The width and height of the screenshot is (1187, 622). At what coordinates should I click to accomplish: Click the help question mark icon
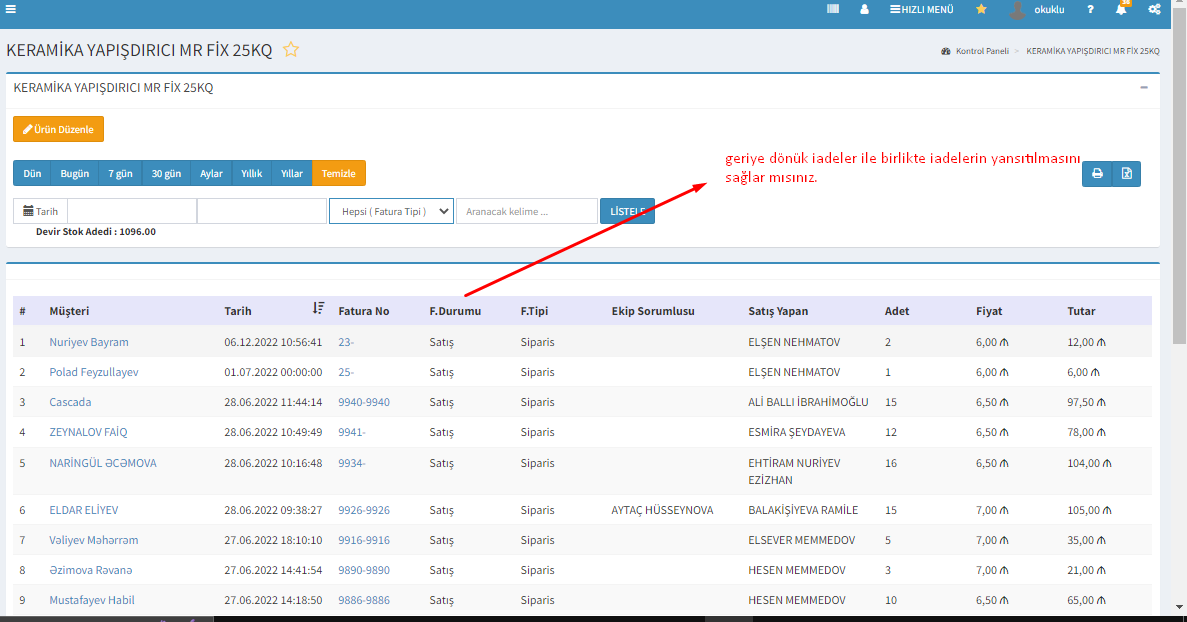click(1090, 9)
